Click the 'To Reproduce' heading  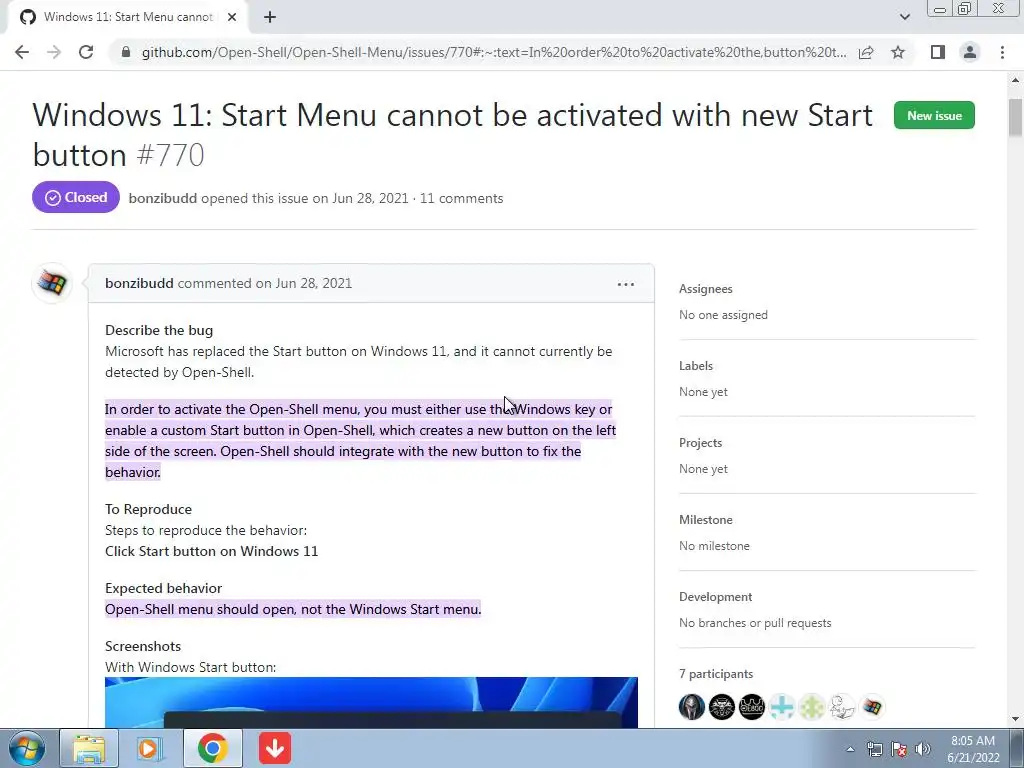point(148,509)
